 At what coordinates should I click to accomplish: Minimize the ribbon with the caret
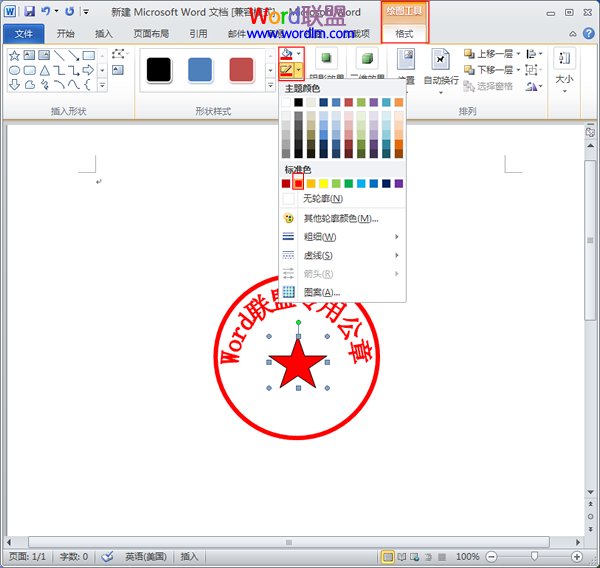click(x=573, y=34)
